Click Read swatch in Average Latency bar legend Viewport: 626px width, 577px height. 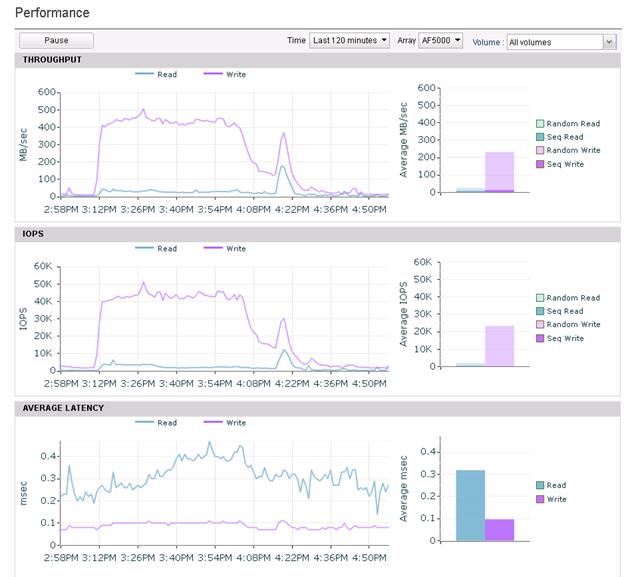coord(540,485)
